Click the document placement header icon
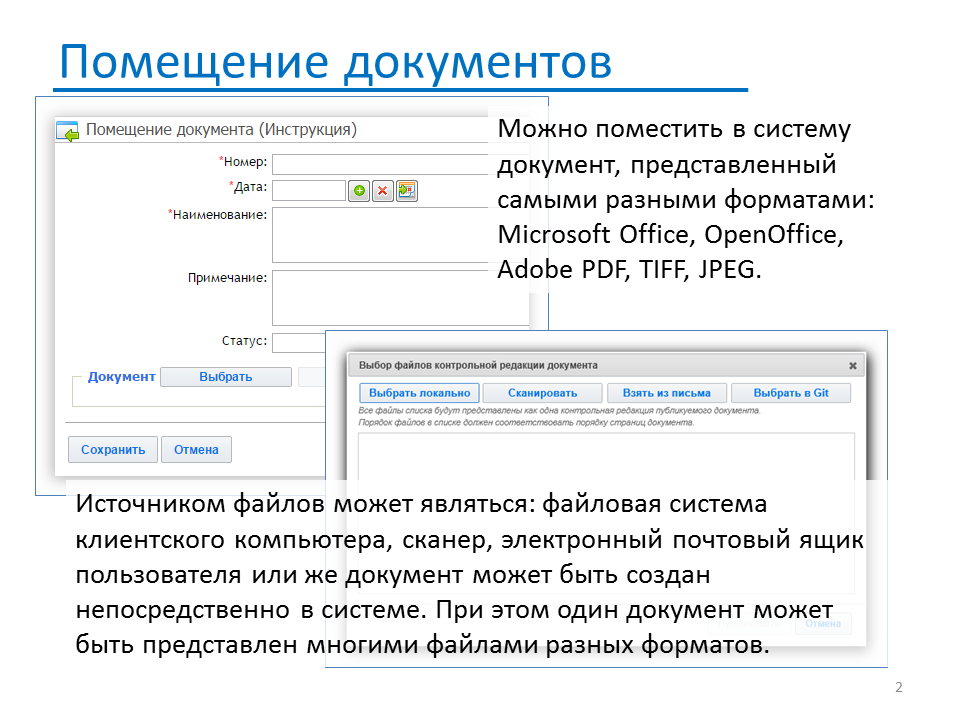The height and width of the screenshot is (720, 960). click(67, 131)
